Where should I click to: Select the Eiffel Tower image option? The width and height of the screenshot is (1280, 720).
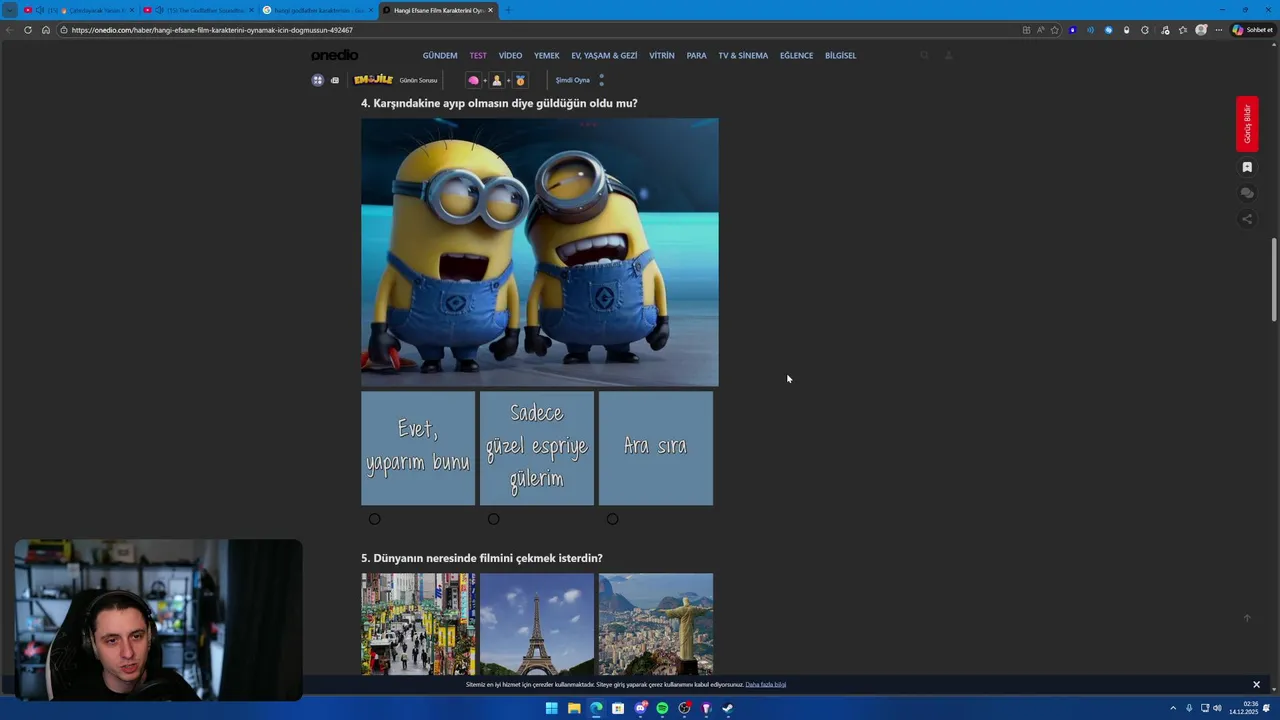coord(537,624)
